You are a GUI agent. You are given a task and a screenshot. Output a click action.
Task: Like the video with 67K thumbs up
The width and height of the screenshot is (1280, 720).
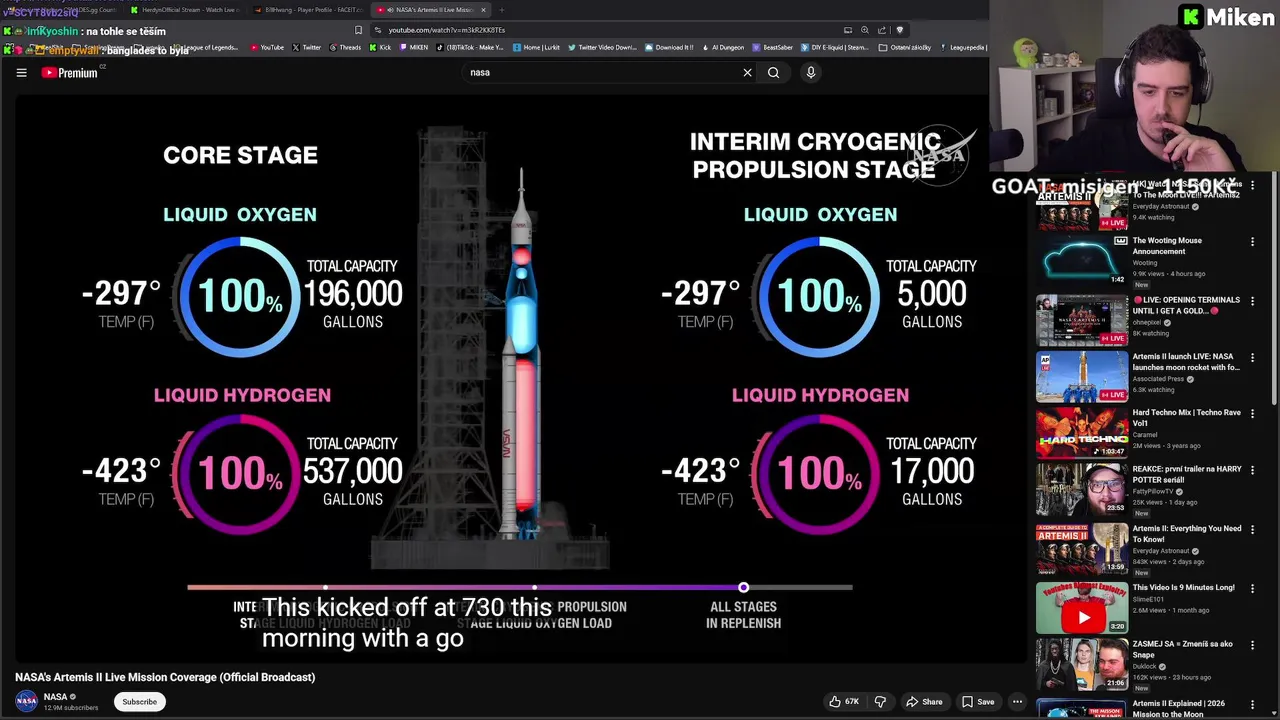point(844,702)
